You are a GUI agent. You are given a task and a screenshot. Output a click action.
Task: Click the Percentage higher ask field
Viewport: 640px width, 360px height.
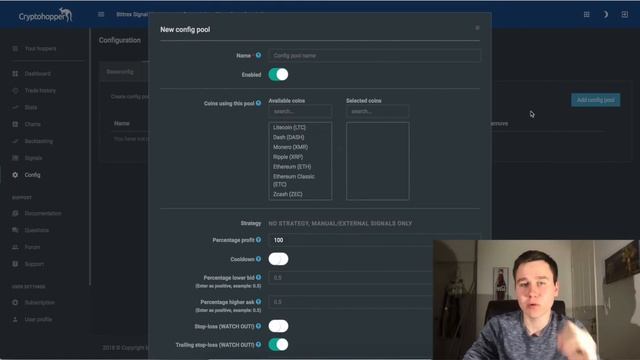click(x=351, y=302)
